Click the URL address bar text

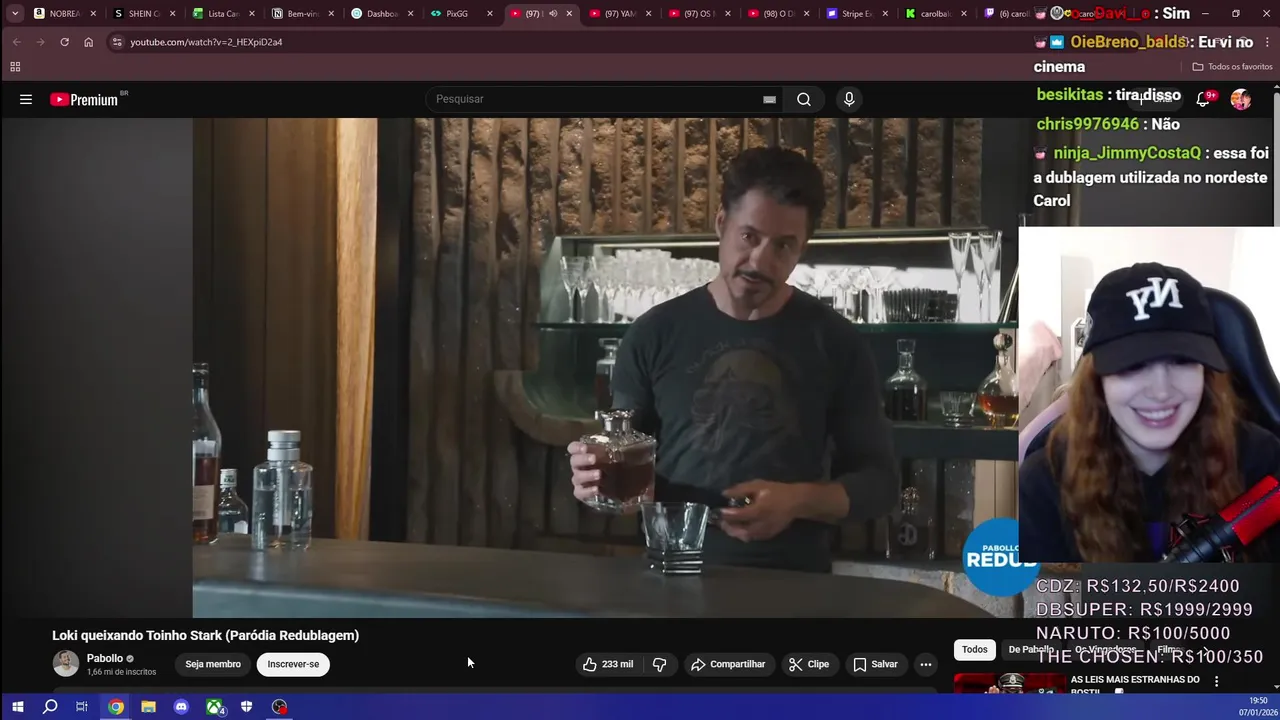click(x=206, y=42)
